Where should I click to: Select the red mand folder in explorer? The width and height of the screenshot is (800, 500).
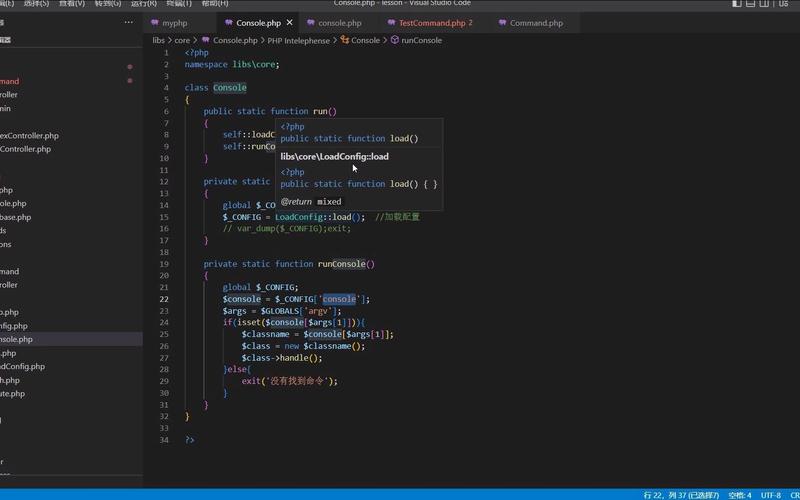tap(10, 81)
